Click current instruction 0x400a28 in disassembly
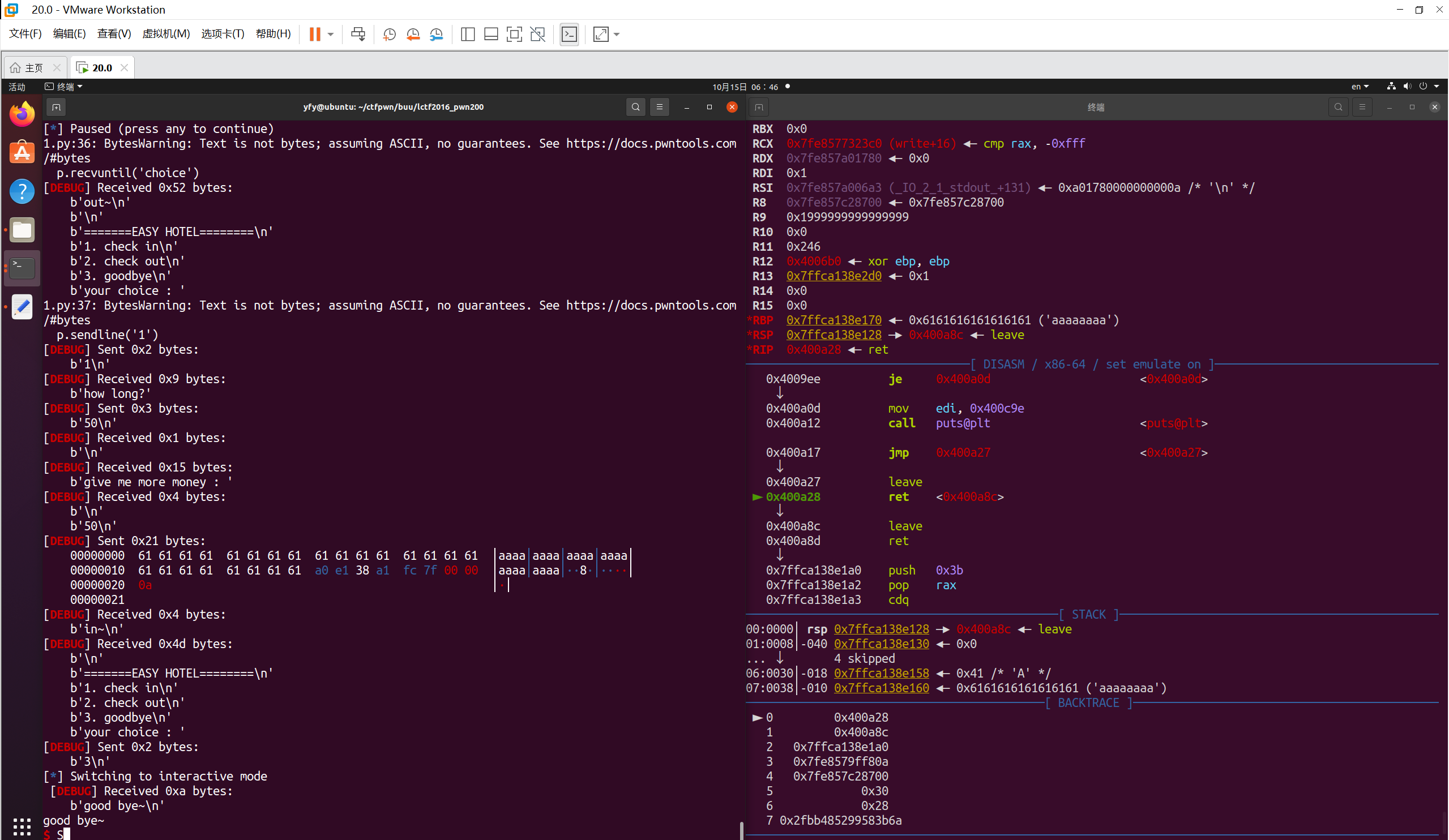 [x=793, y=497]
